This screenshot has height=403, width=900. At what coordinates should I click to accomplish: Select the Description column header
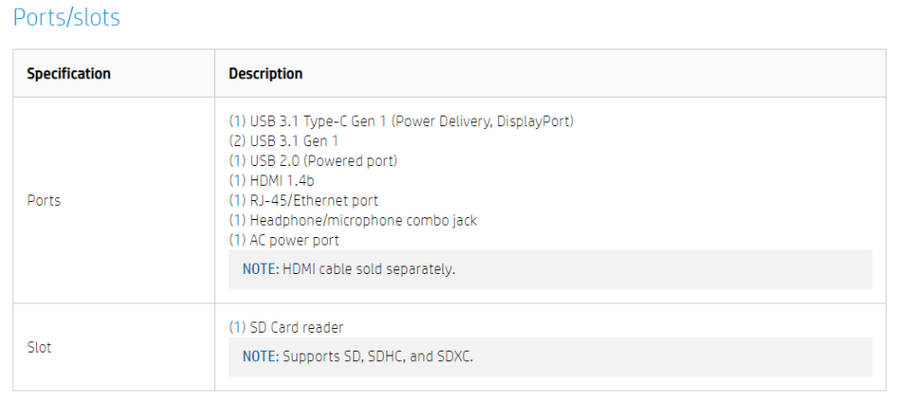pos(265,74)
